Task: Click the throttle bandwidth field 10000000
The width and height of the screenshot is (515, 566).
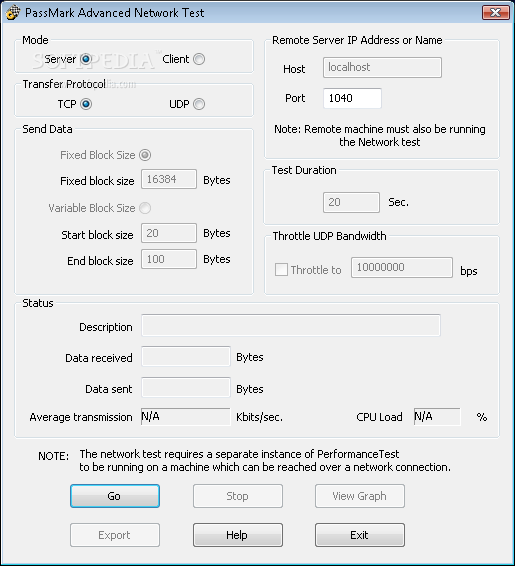Action: [x=402, y=267]
